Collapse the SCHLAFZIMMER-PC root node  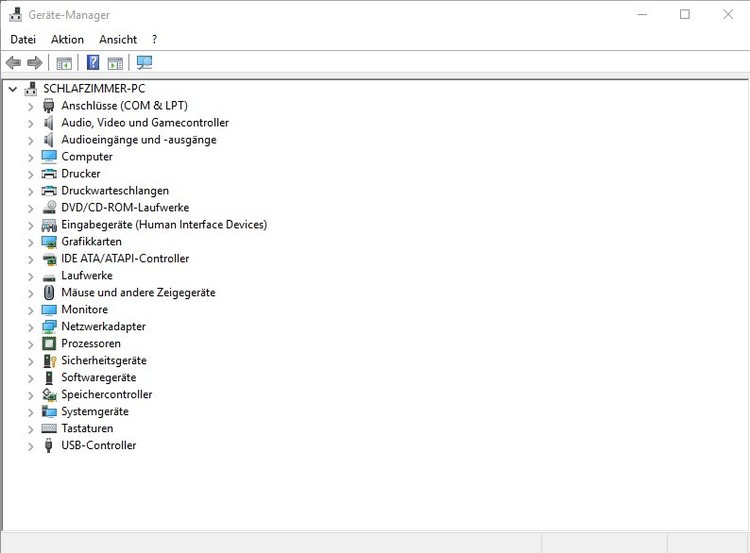click(13, 89)
